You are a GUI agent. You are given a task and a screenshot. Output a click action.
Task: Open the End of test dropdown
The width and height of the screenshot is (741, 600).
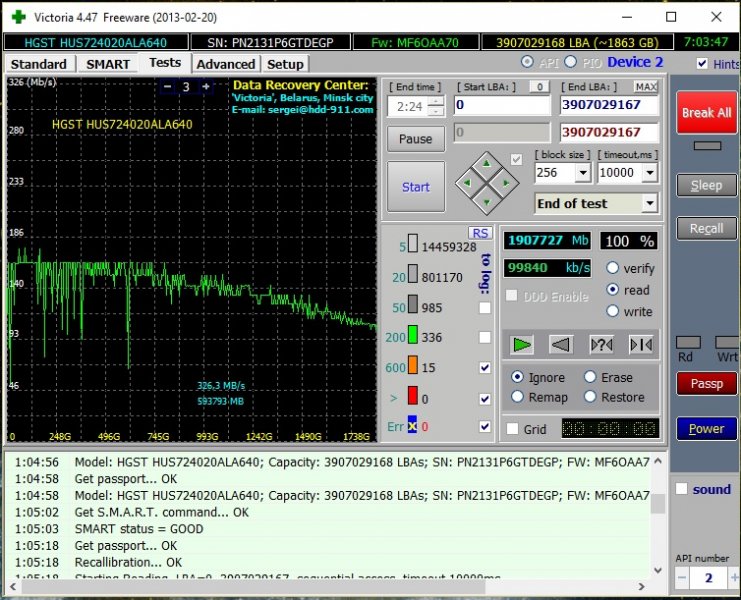point(649,204)
